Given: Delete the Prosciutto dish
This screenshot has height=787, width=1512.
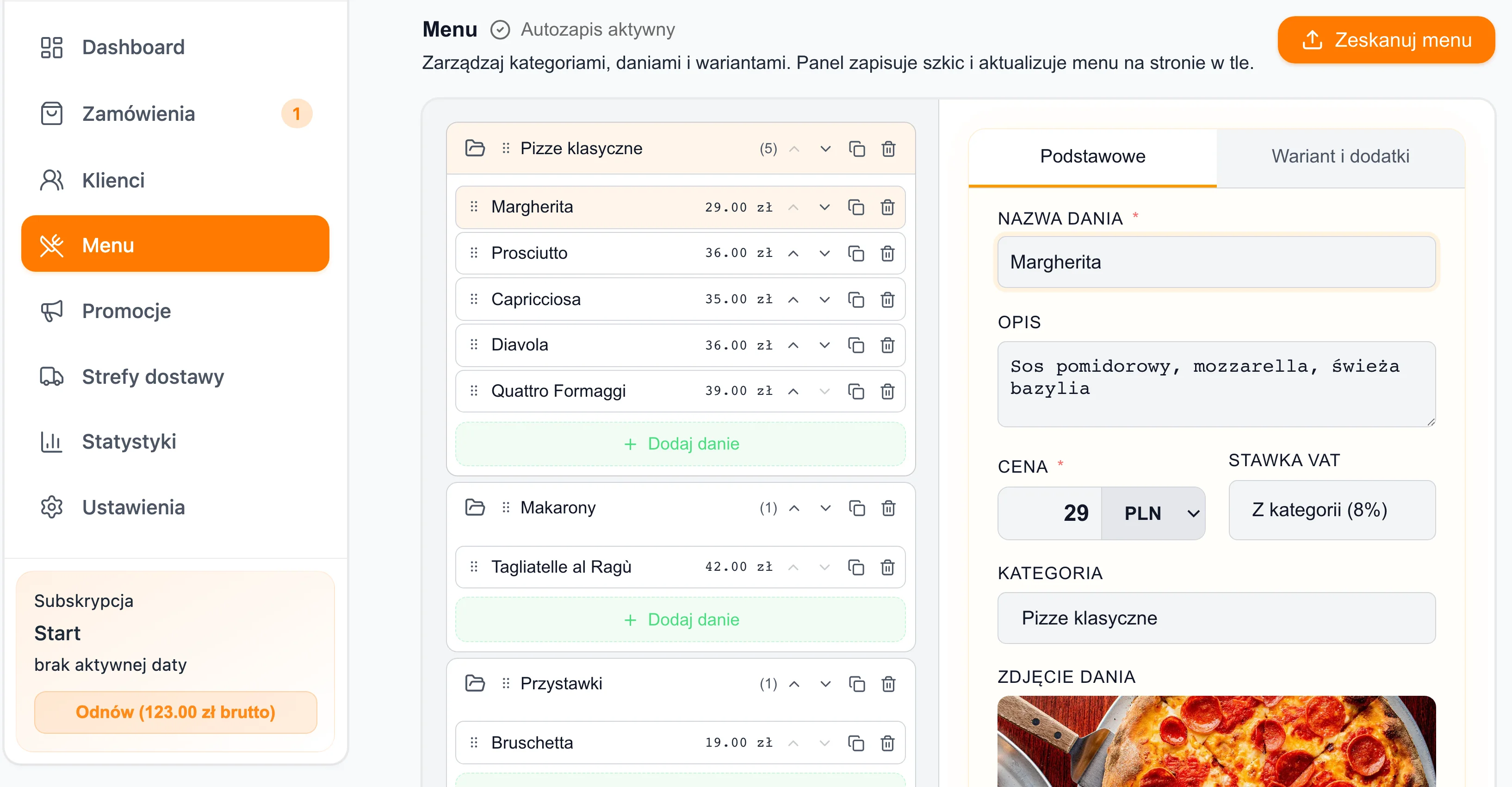Looking at the screenshot, I should point(887,253).
